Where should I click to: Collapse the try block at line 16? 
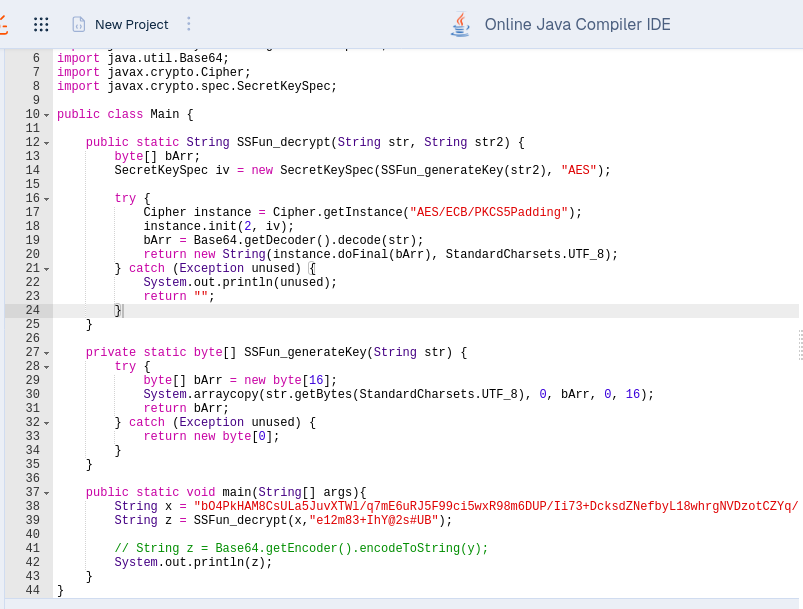(x=46, y=198)
